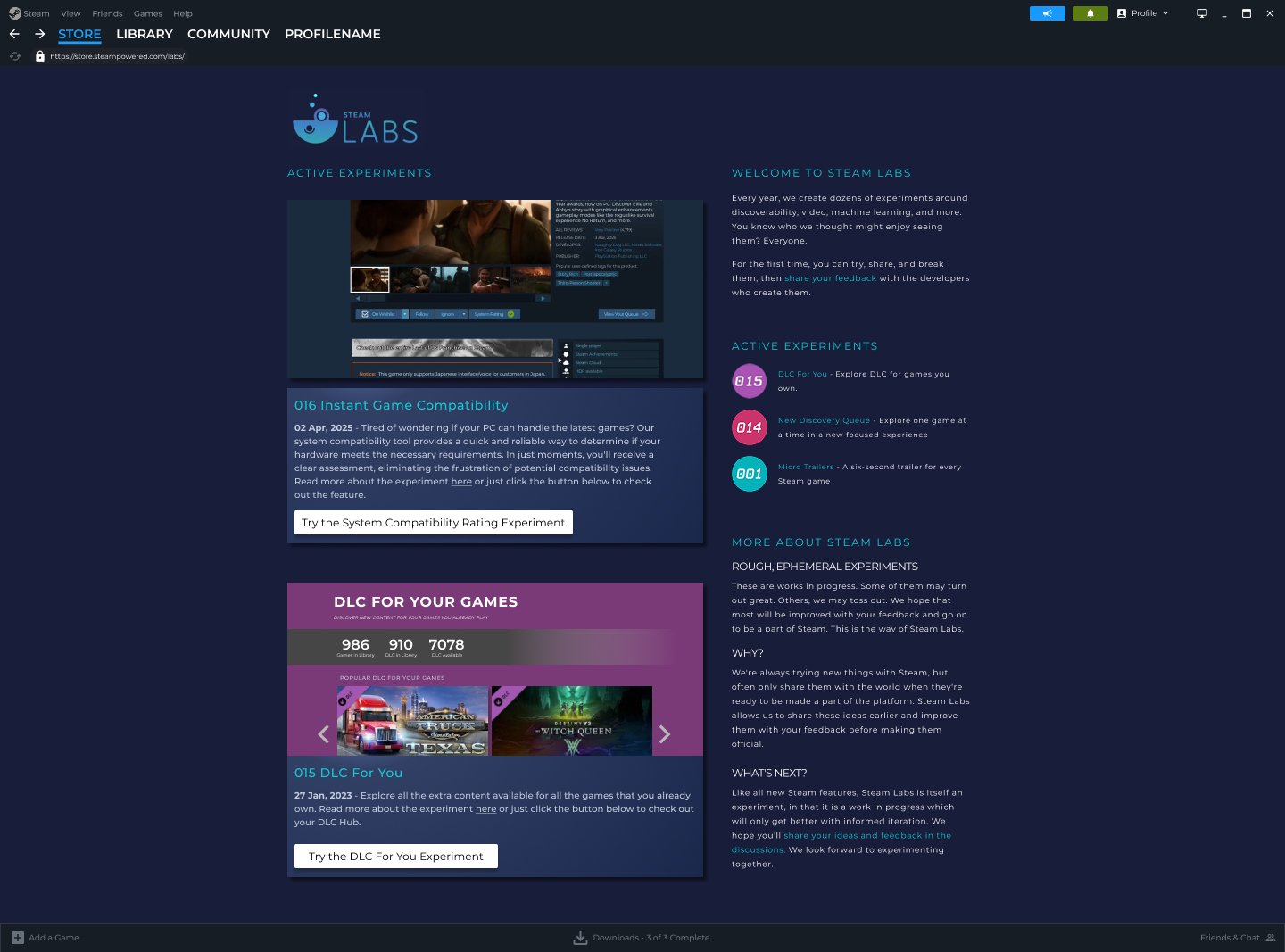Viewport: 1285px width, 952px height.
Task: Click the Downloads arrow icon
Action: pos(580,938)
